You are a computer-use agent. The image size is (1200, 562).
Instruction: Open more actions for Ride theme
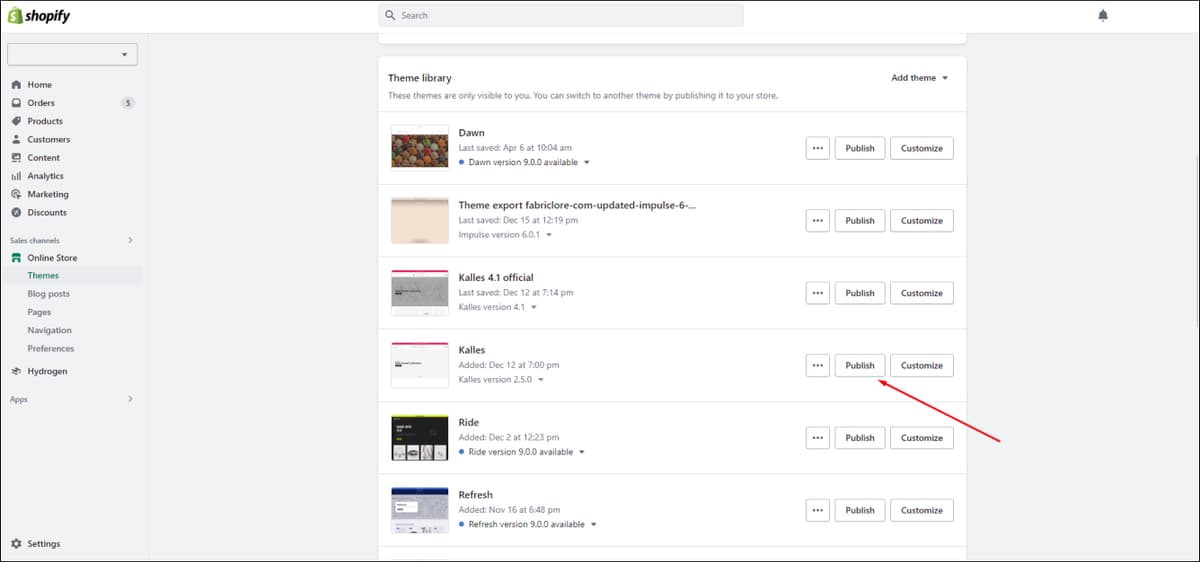818,437
